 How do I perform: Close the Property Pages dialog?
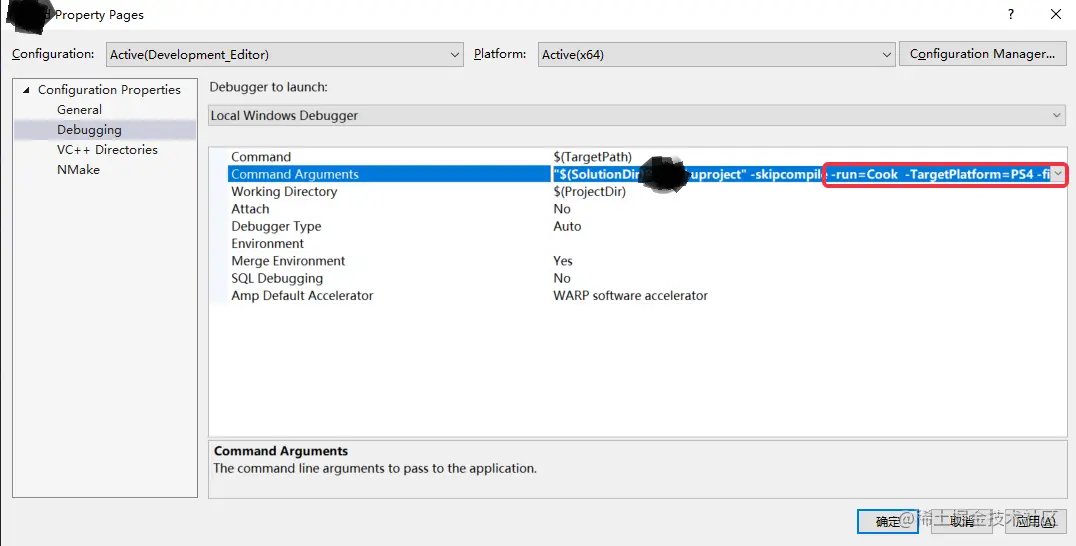1056,14
